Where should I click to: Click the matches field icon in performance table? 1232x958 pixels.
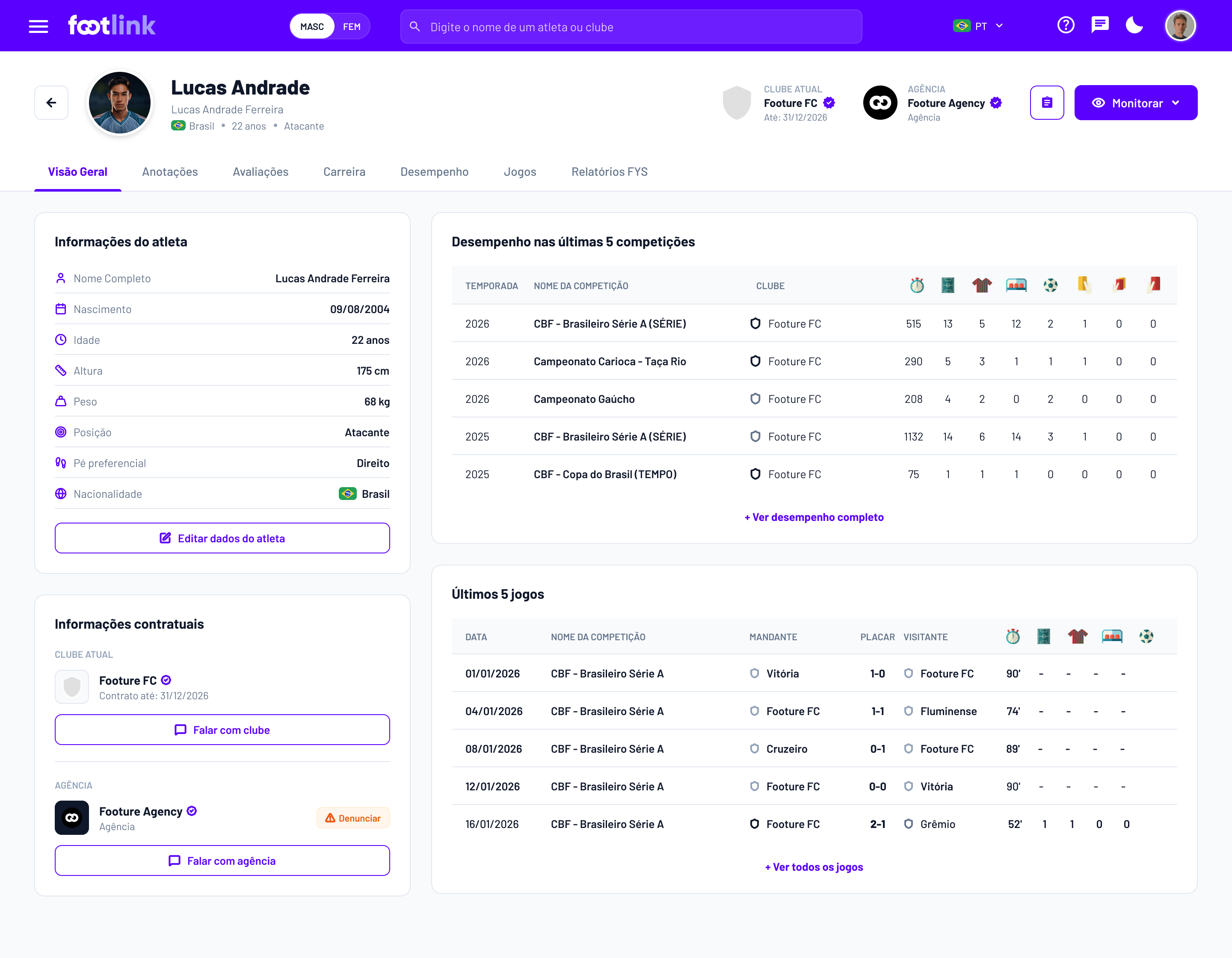point(948,285)
